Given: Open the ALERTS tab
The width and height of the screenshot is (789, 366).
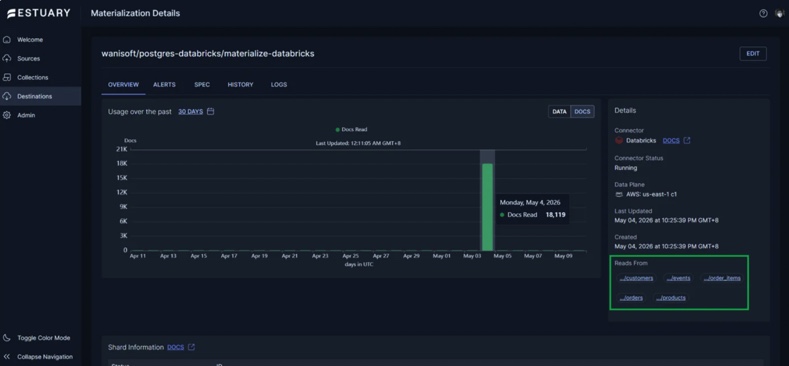Looking at the screenshot, I should (x=165, y=85).
